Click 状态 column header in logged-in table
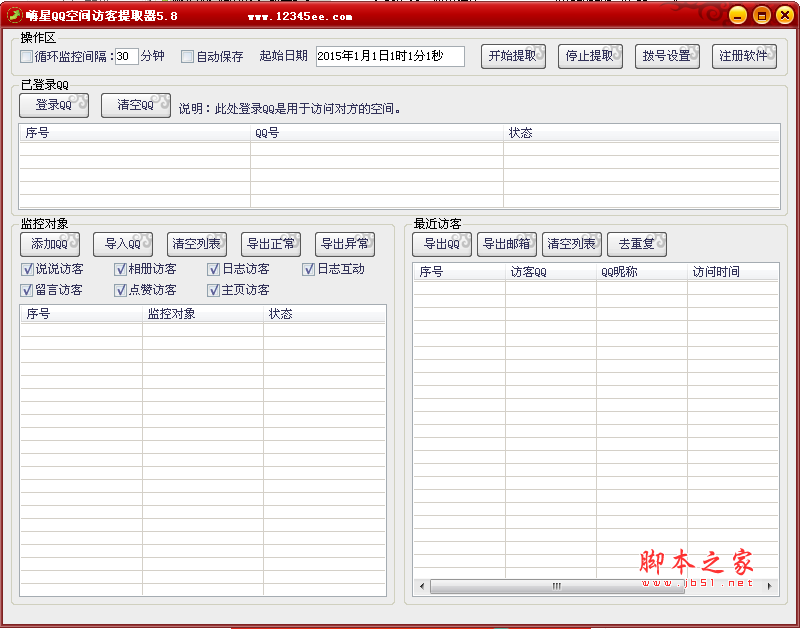This screenshot has height=629, width=800. click(641, 133)
